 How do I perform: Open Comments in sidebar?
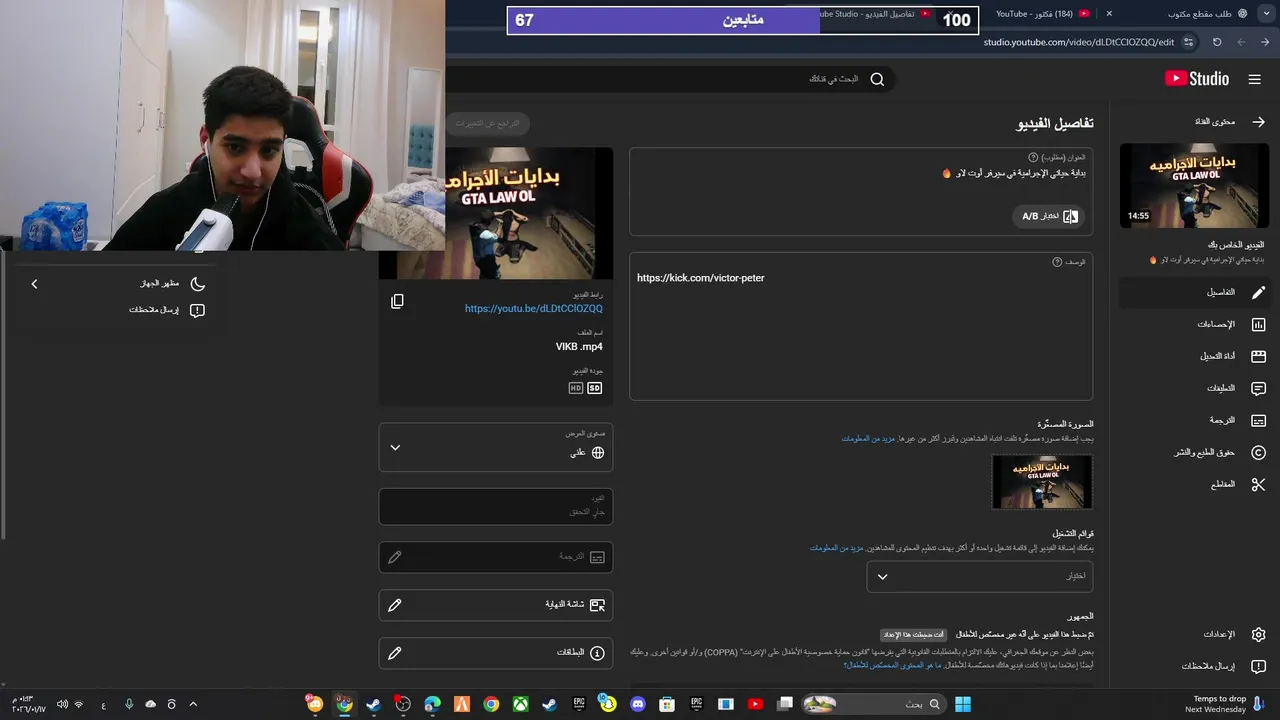[x=1193, y=388]
